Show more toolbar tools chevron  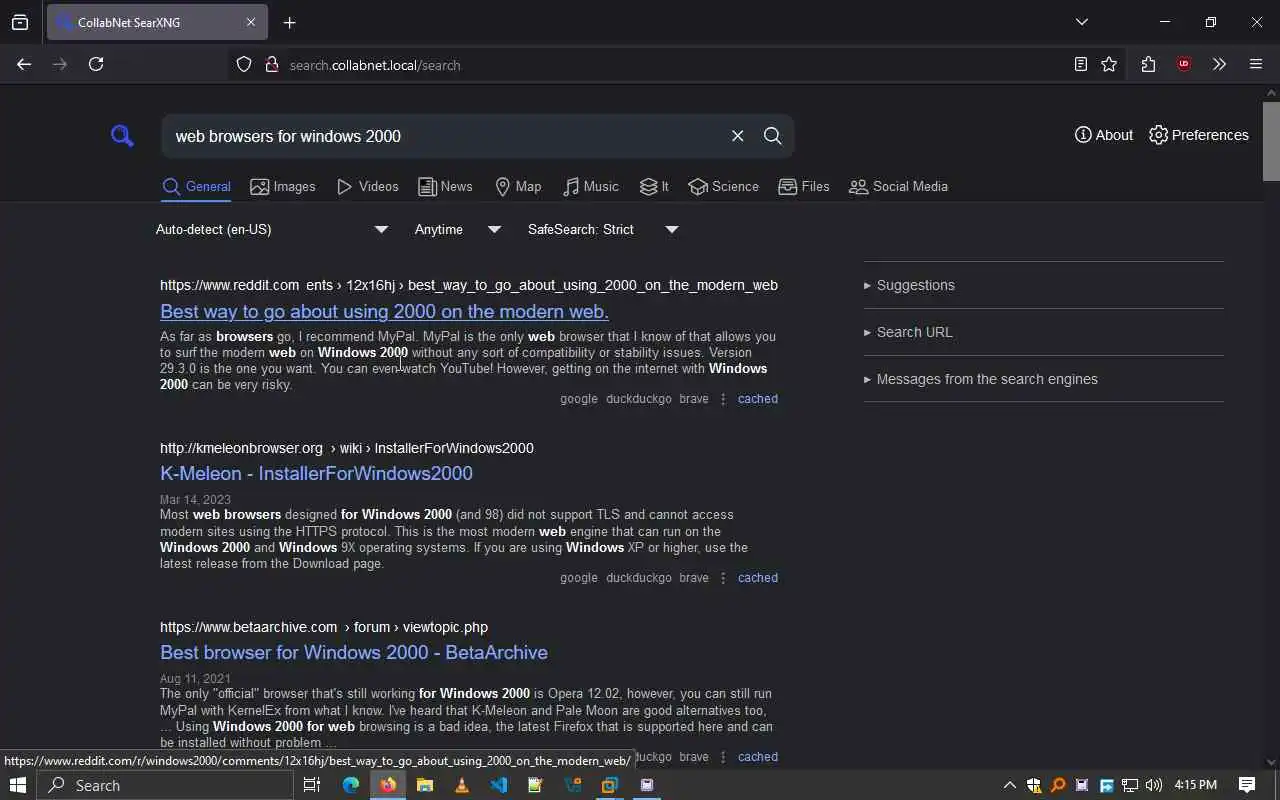pos(1219,64)
